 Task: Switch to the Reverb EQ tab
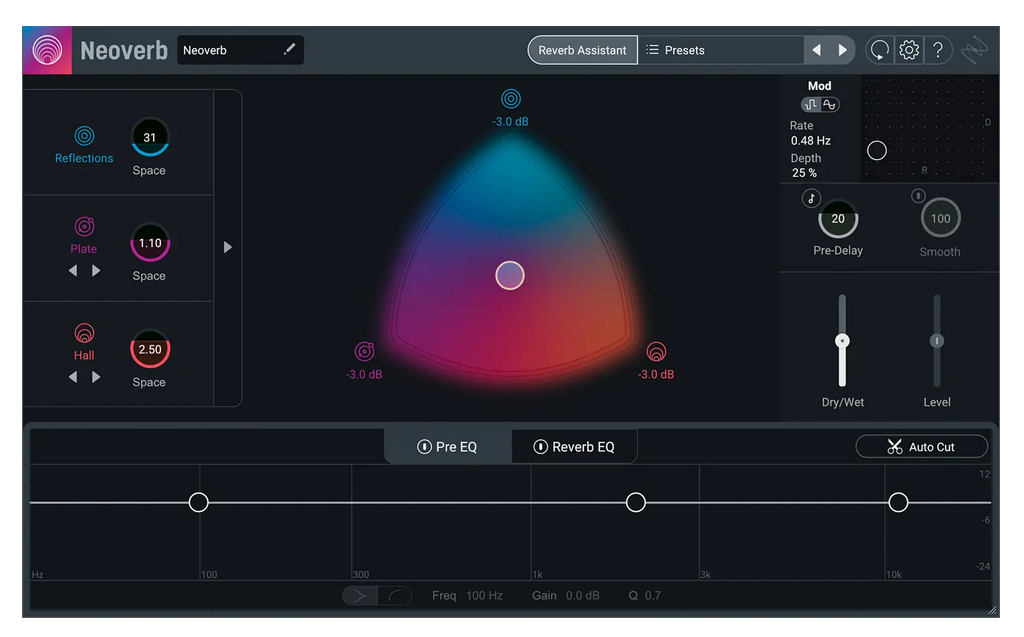[x=574, y=447]
